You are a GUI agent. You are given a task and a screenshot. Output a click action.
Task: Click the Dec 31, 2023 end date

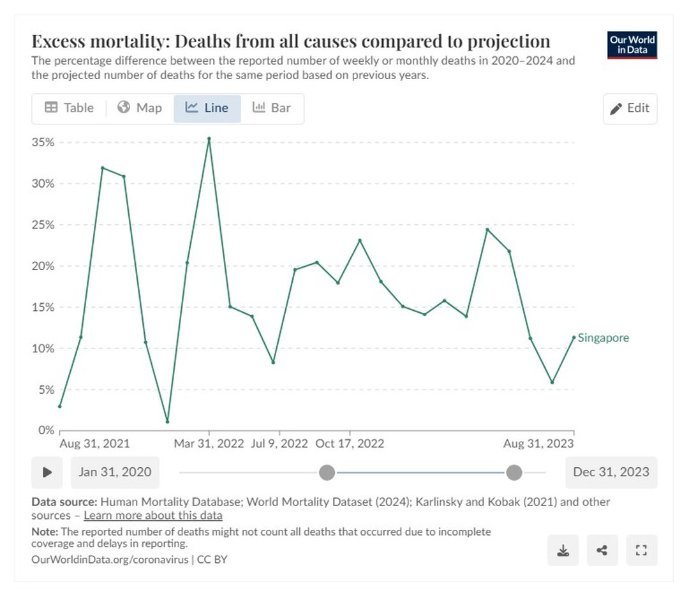coord(611,472)
